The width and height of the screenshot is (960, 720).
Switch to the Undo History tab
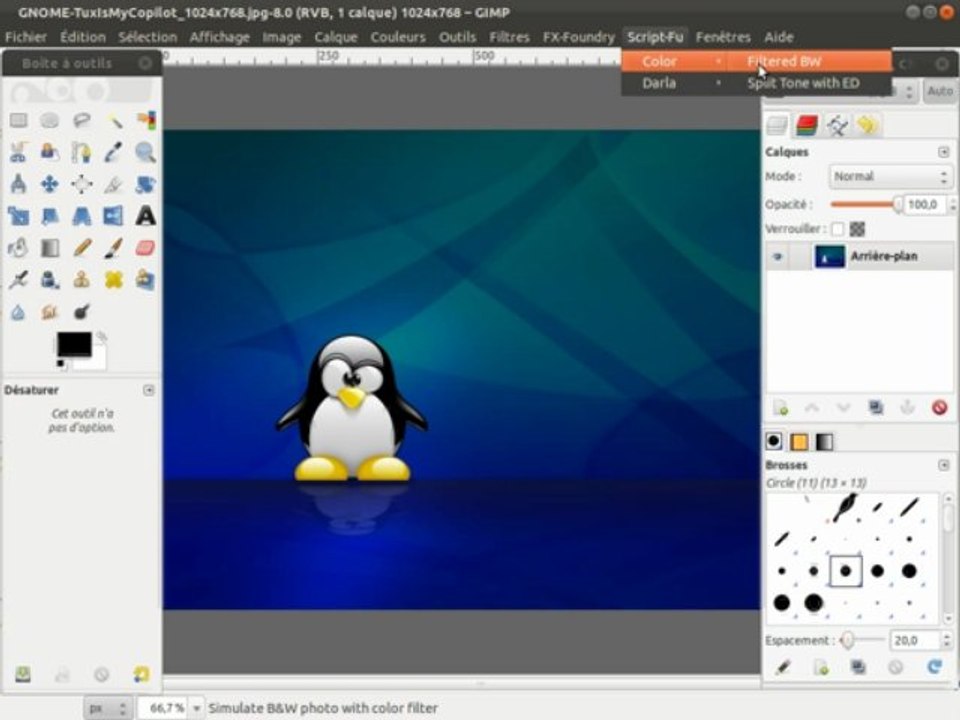[x=868, y=126]
